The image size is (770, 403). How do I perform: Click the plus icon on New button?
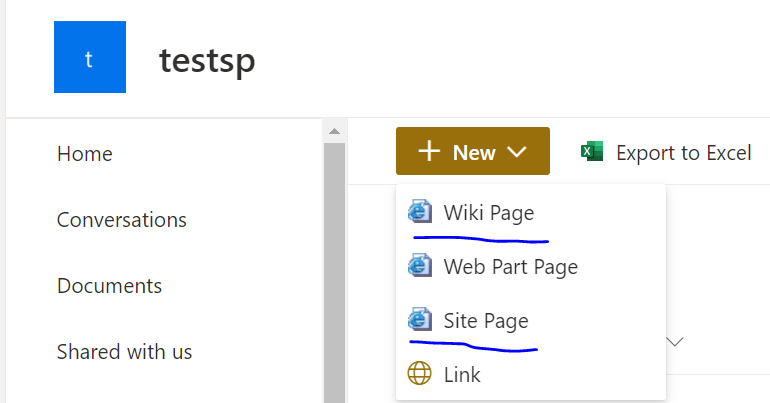tap(429, 151)
